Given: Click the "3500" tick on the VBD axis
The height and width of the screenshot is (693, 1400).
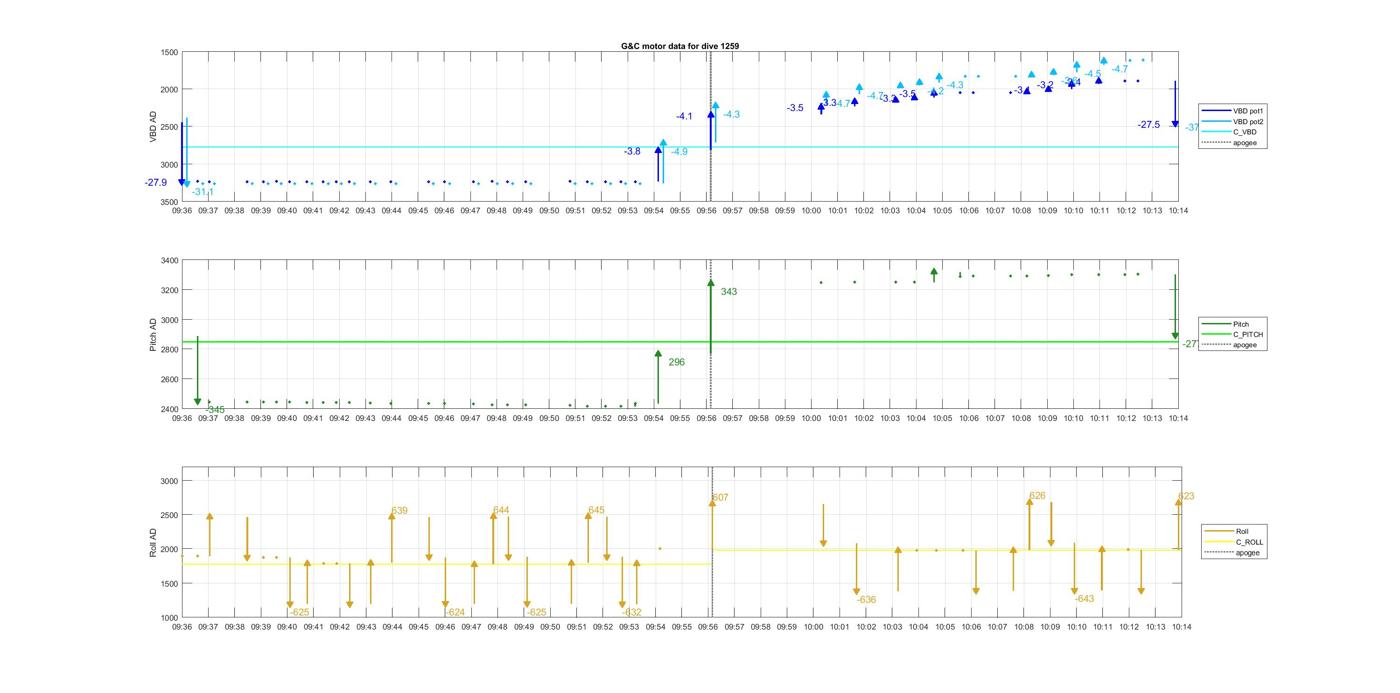Looking at the screenshot, I should pos(169,202).
